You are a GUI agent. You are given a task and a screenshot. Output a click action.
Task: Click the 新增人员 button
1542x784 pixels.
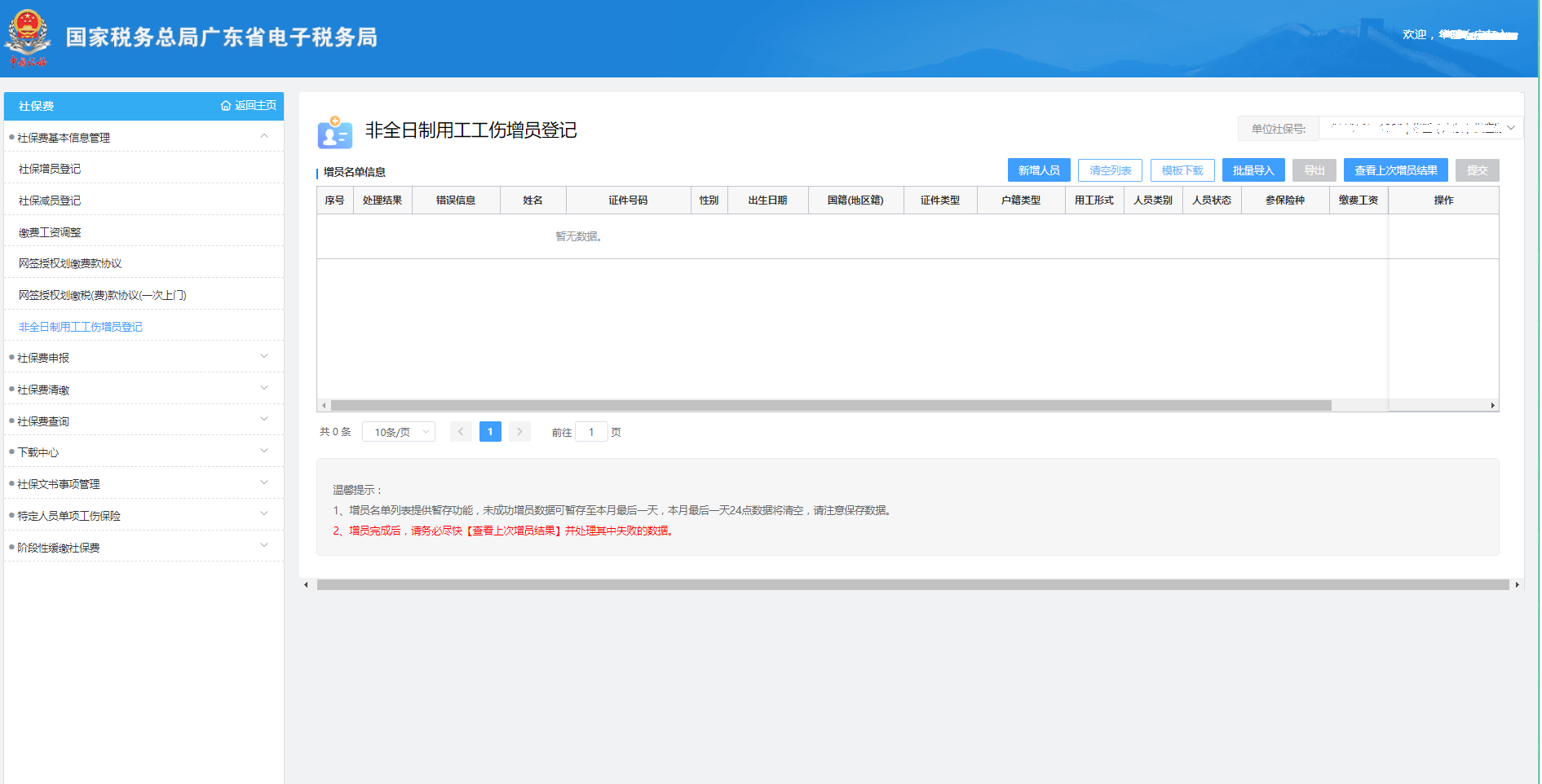coord(1038,170)
